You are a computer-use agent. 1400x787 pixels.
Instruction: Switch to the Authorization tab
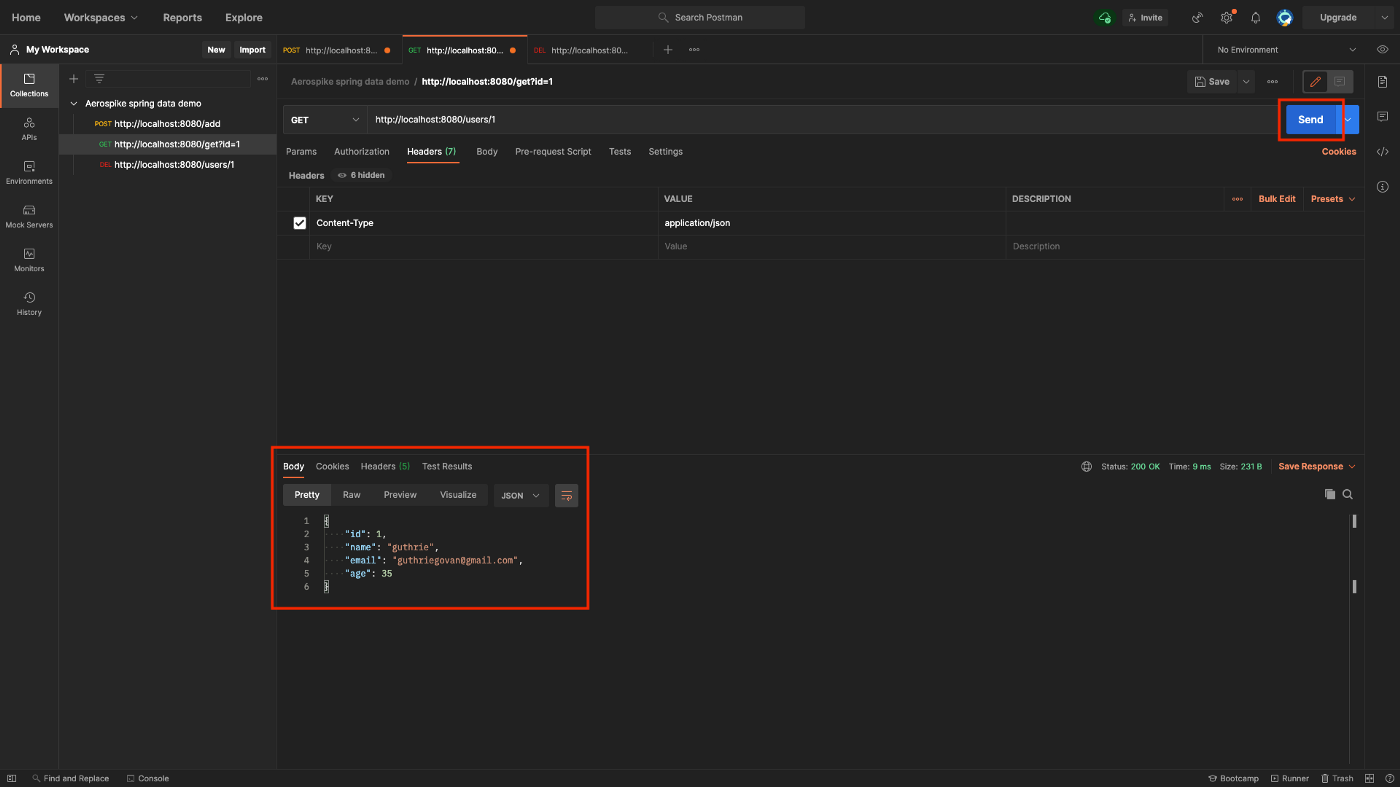tap(362, 152)
